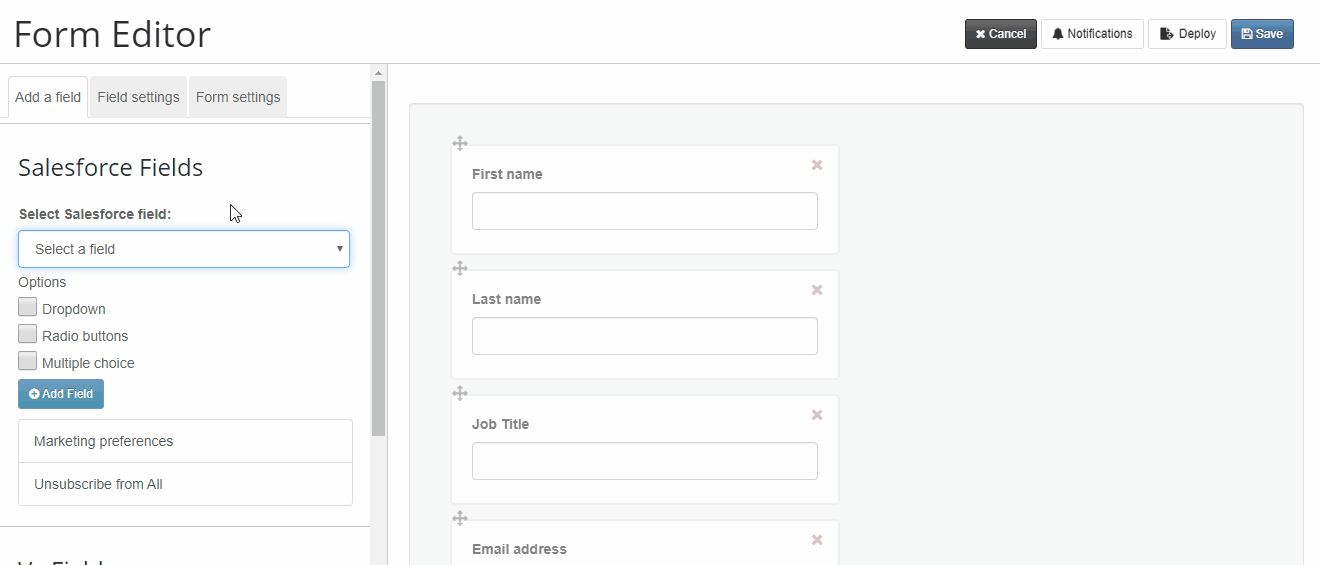Click the move handle above First name field

pyautogui.click(x=460, y=143)
